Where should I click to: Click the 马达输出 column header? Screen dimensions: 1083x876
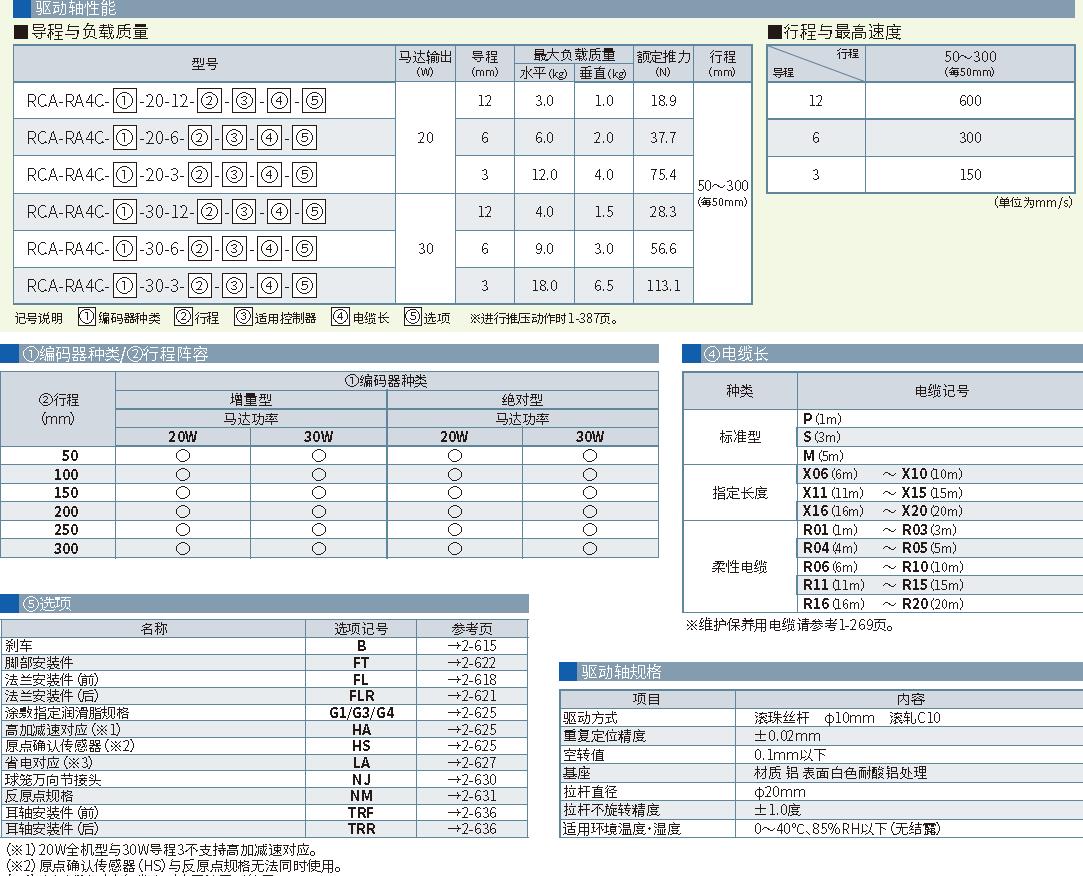click(x=425, y=63)
